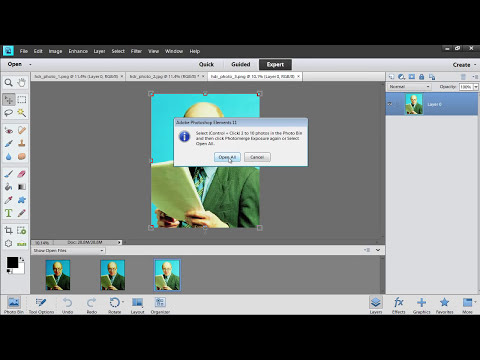This screenshot has height=360, width=480.
Task: Toggle the Effects panel
Action: coord(399,305)
